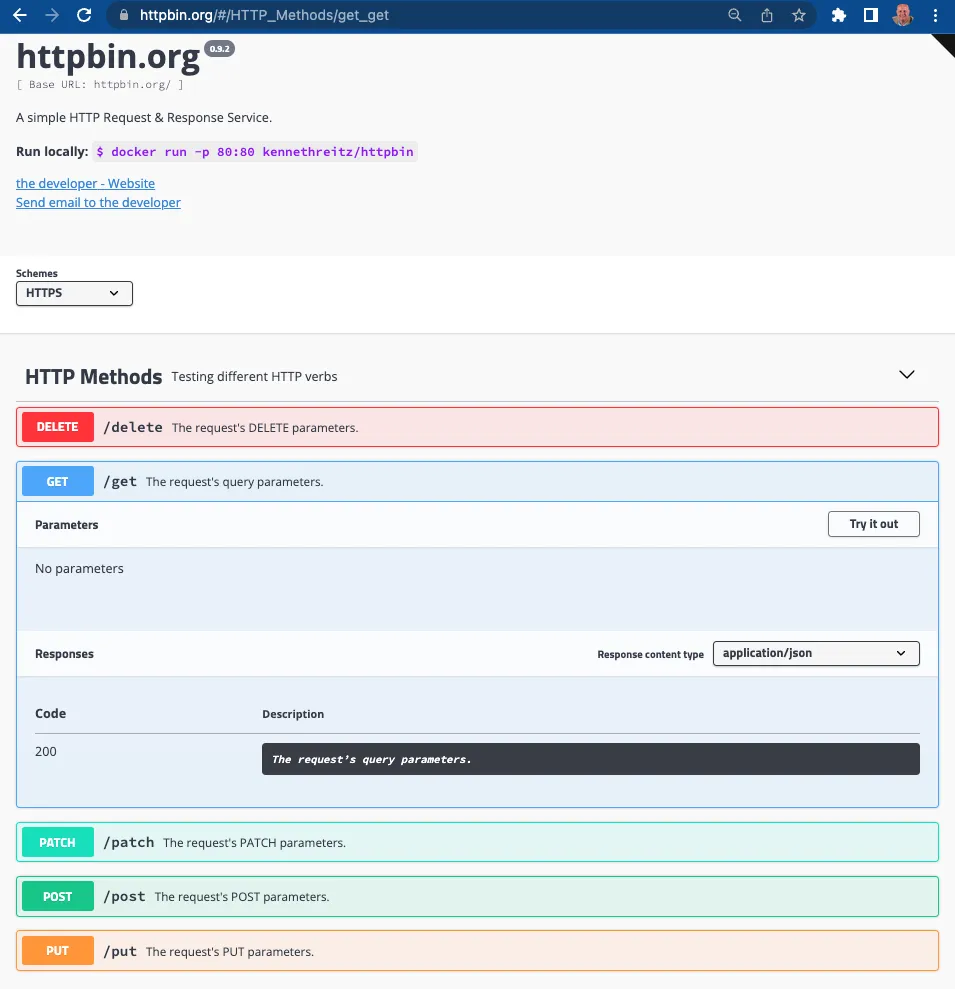Viewport: 955px width, 989px height.
Task: Open the Chrome three-dot menu
Action: click(x=935, y=15)
